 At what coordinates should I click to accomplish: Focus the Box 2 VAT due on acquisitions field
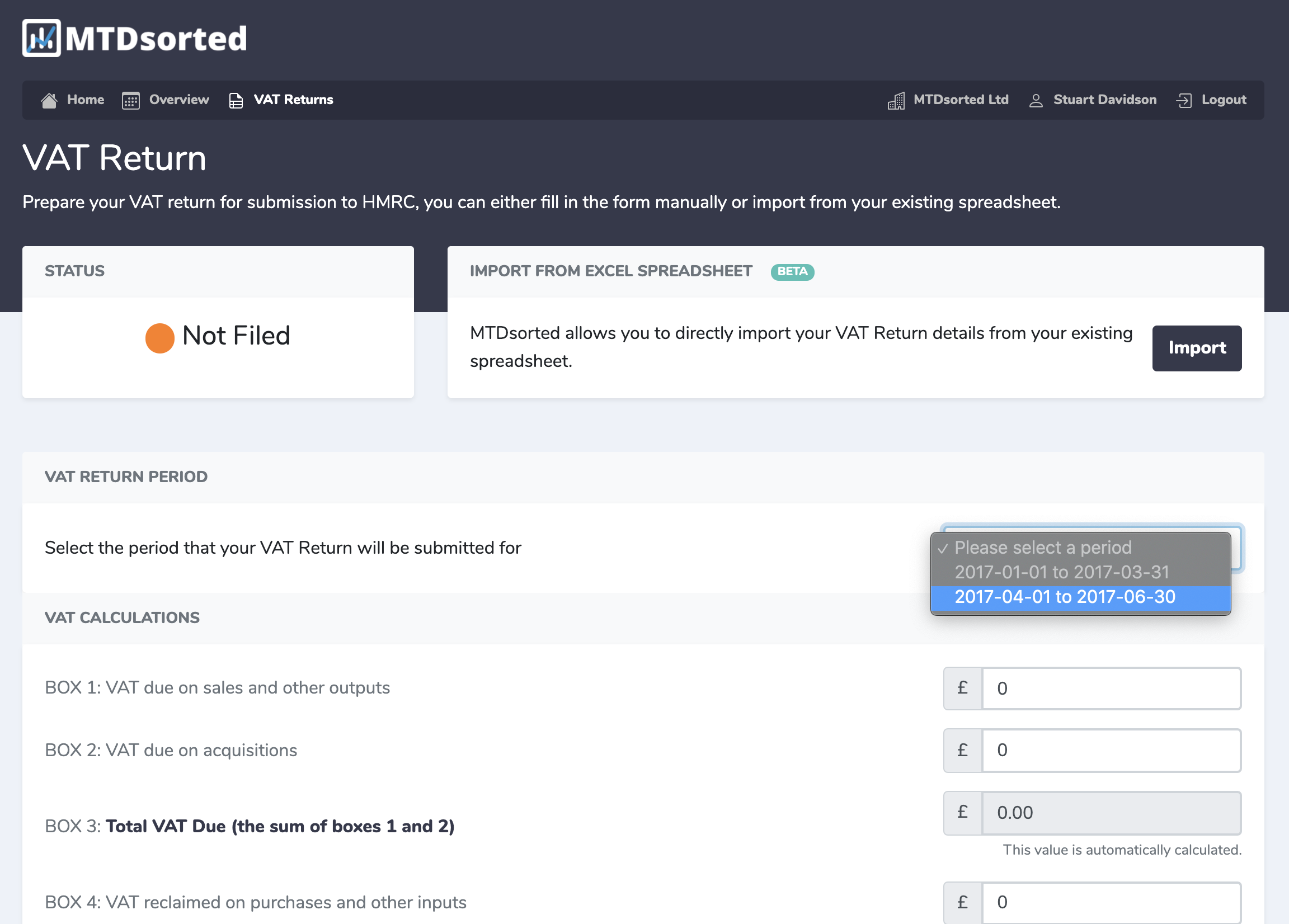click(x=1111, y=750)
